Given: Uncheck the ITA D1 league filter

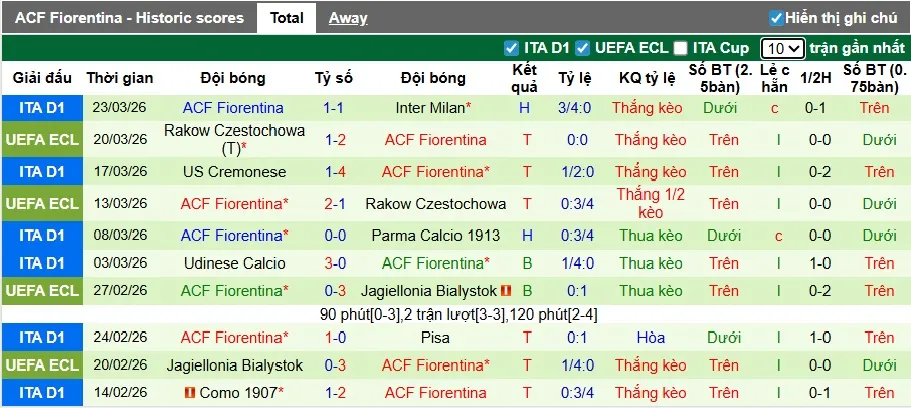Looking at the screenshot, I should coord(512,48).
